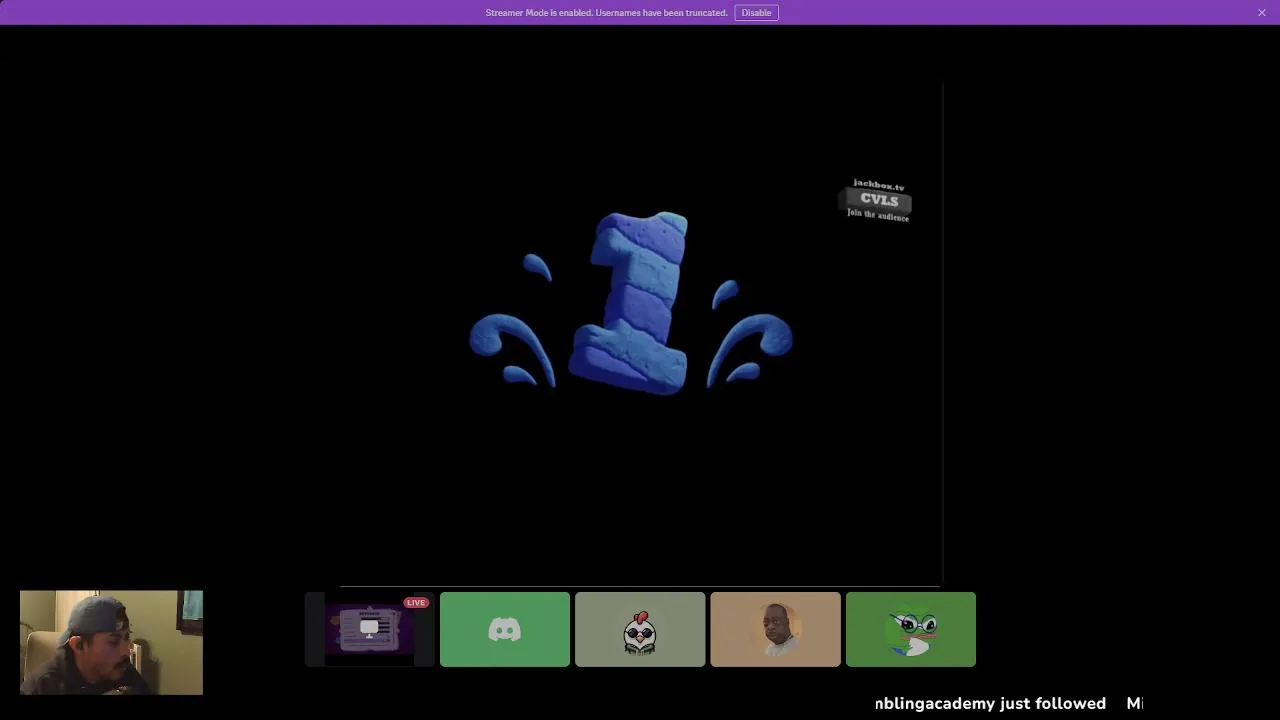Click the webcam overlay feed
The height and width of the screenshot is (720, 1280).
(111, 642)
